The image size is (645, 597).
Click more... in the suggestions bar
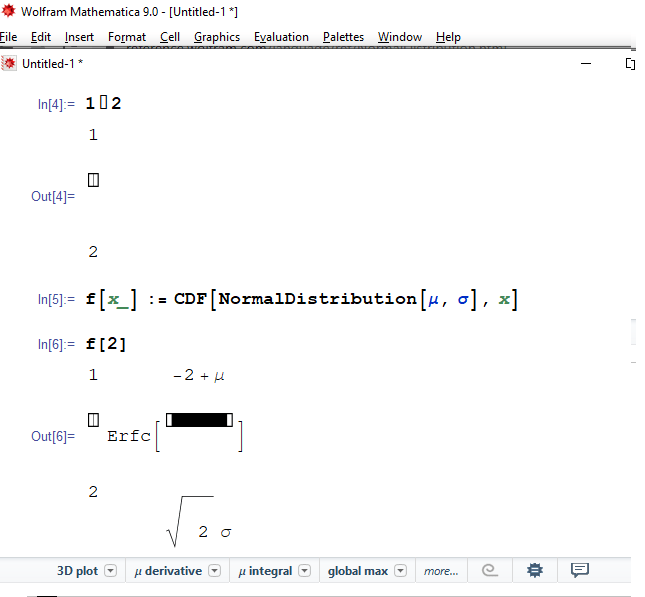click(441, 571)
